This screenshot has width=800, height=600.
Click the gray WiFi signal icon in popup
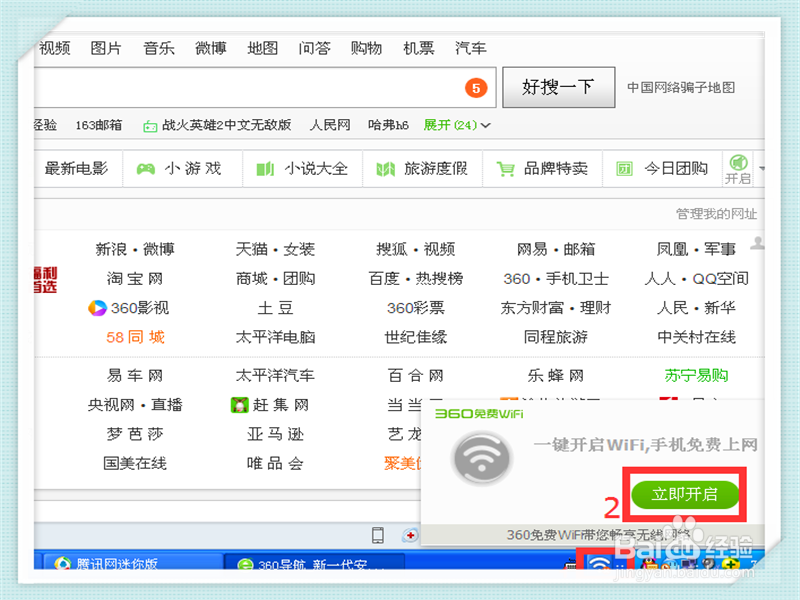tap(482, 458)
